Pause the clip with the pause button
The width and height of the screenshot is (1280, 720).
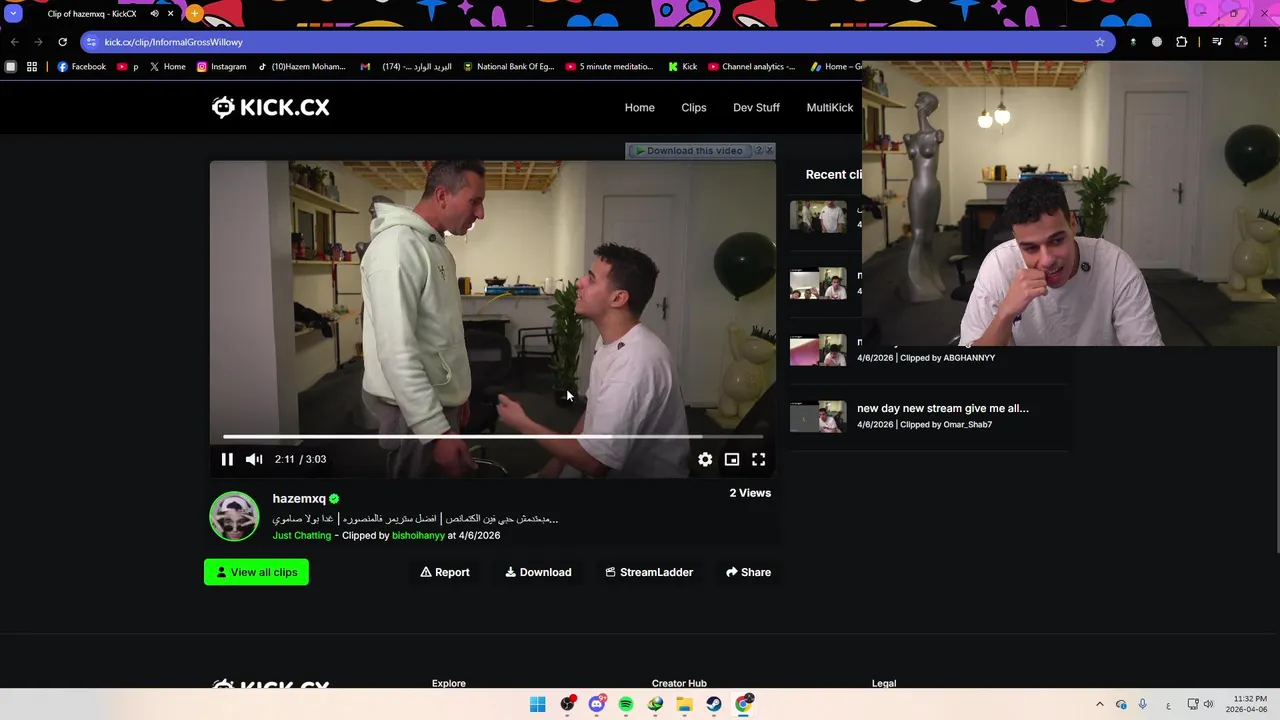click(x=227, y=459)
